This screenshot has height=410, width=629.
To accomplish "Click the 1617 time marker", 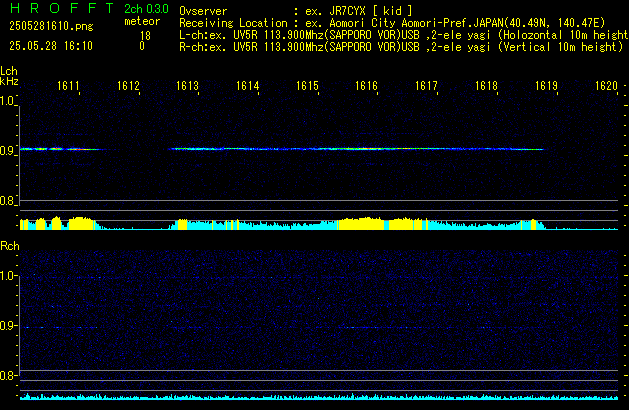I will (x=426, y=86).
